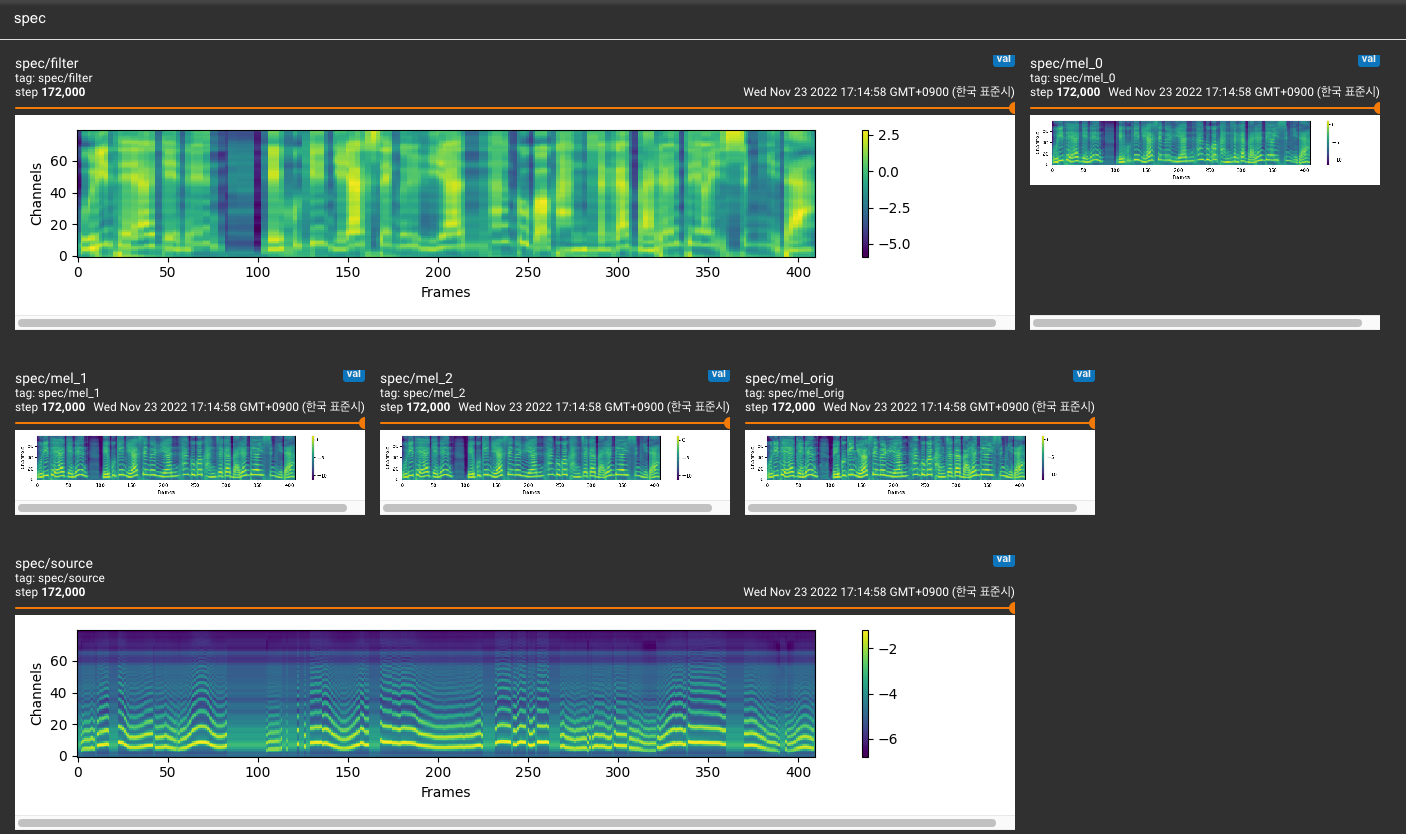Viewport: 1406px width, 834px height.
Task: Toggle the val chip under the spec header row
Action: (x=1004, y=59)
